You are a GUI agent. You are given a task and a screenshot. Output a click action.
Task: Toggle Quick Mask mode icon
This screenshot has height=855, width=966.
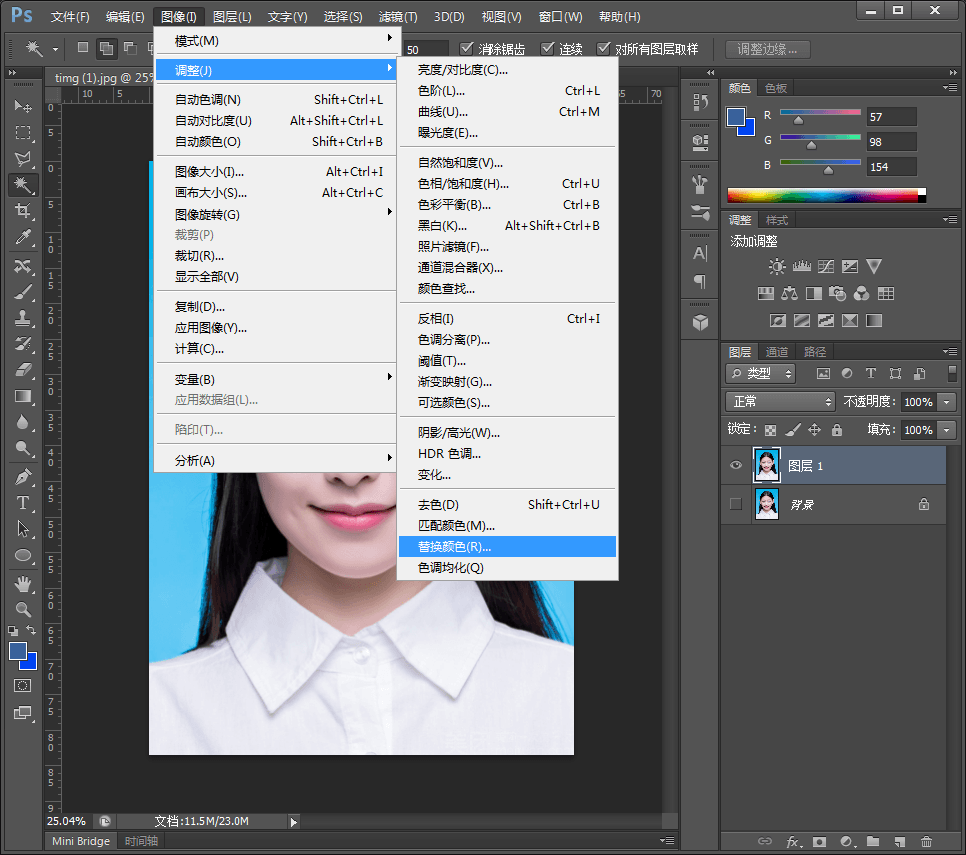point(22,686)
